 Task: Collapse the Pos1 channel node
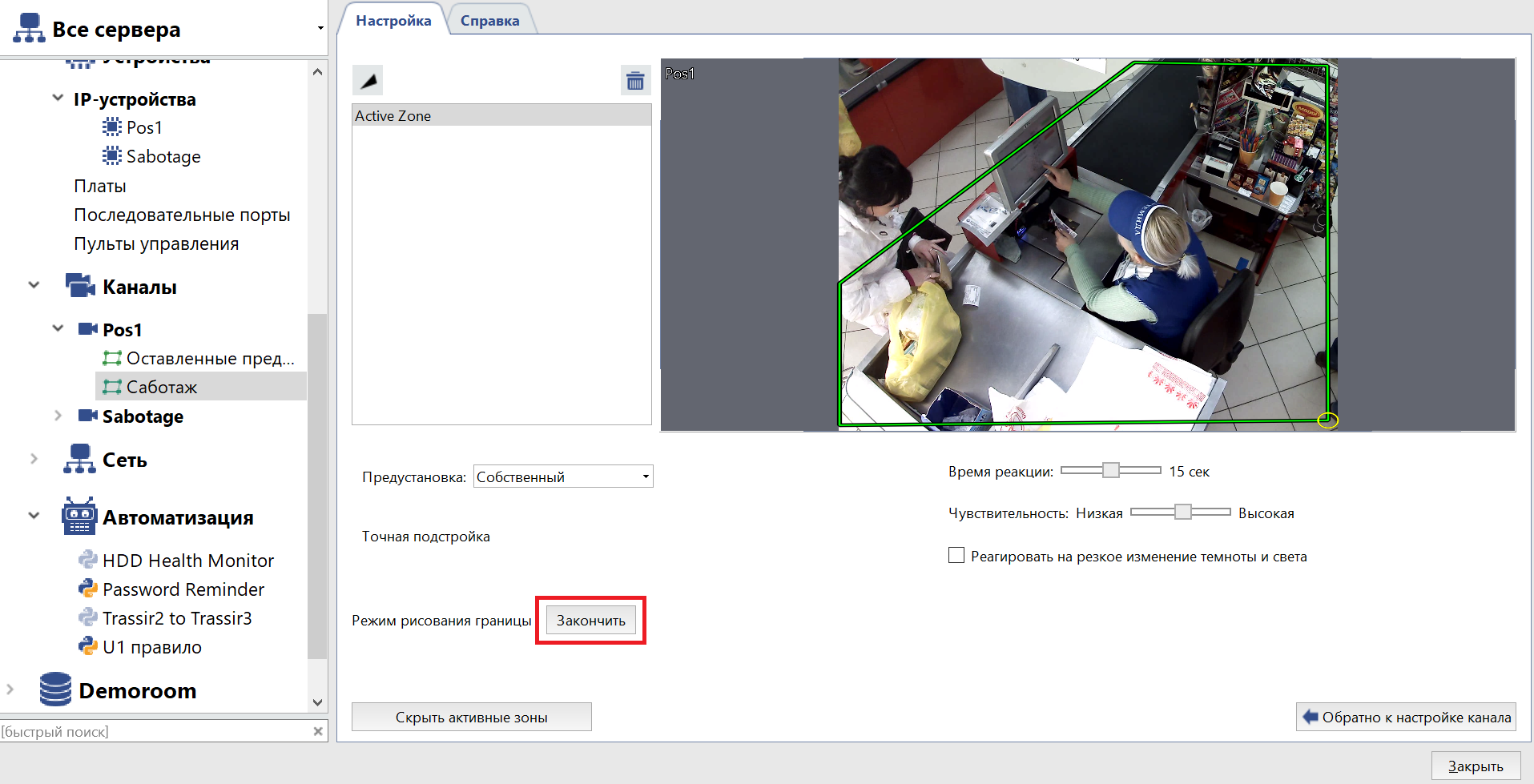(x=58, y=329)
